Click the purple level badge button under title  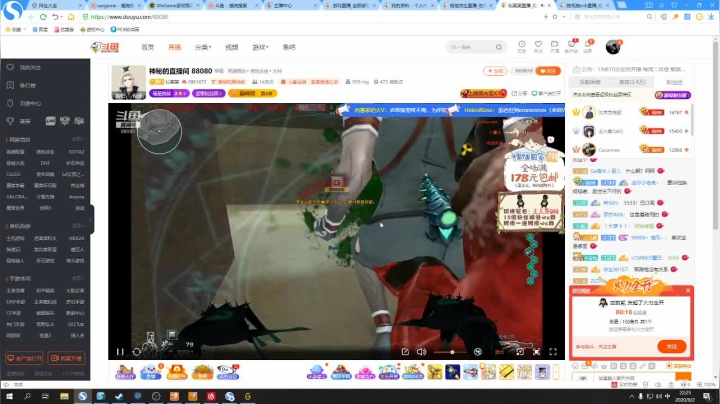(169, 93)
